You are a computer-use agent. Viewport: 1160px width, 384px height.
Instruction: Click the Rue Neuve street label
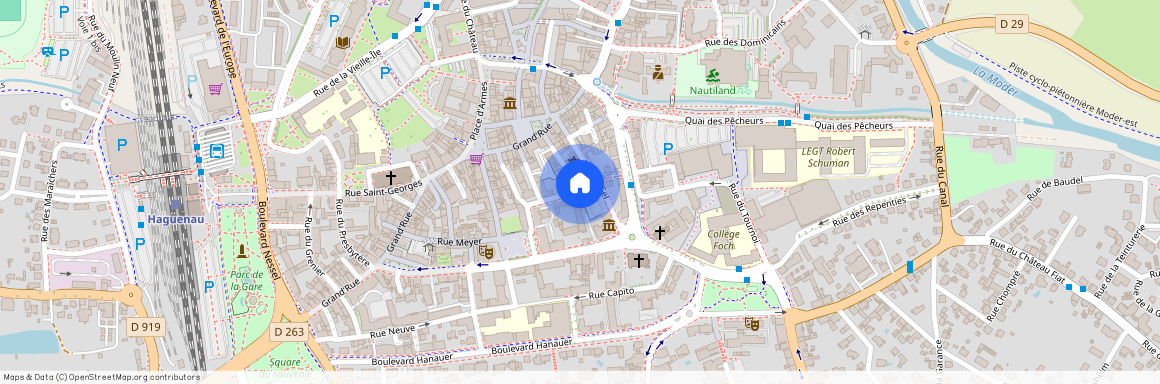(x=393, y=330)
